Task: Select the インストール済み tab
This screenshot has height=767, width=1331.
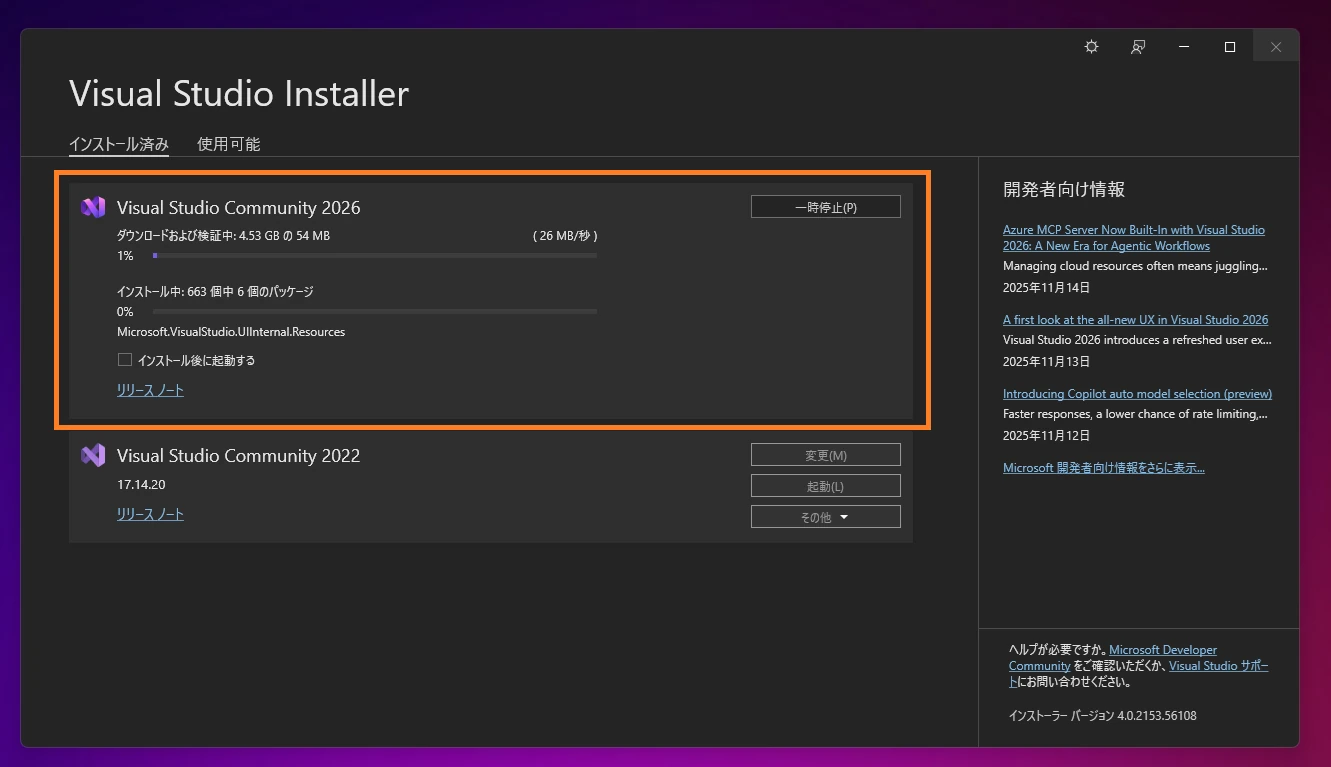Action: [118, 143]
